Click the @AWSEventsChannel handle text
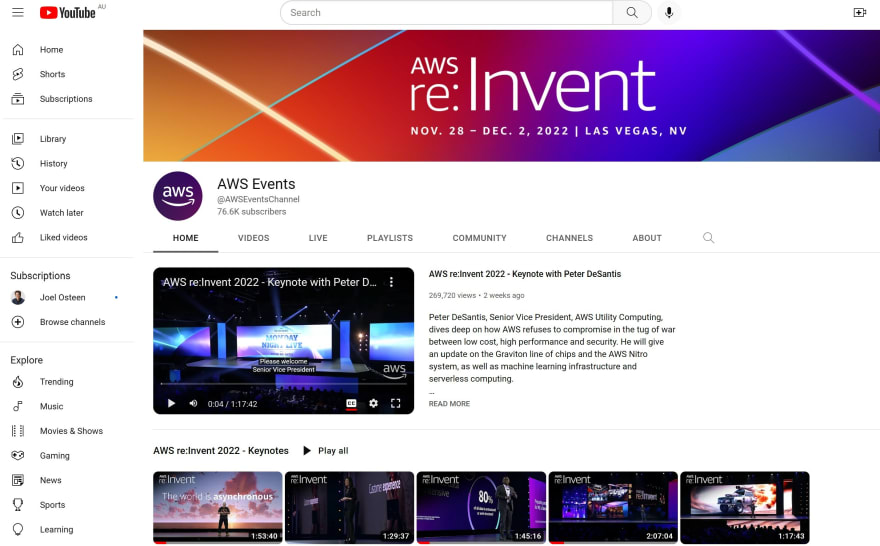This screenshot has width=880, height=546. (x=258, y=199)
